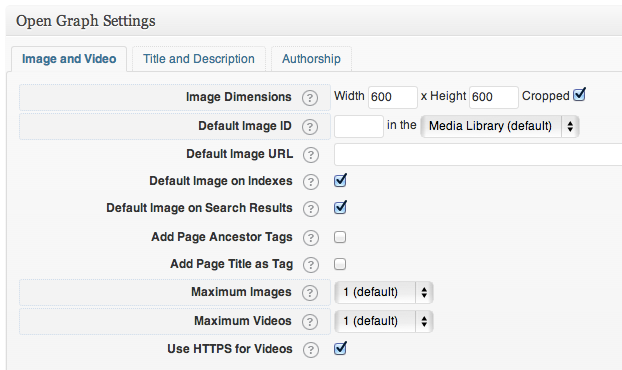Open help icon for Add Page Title as Tag
This screenshot has height=370, width=622.
(x=311, y=265)
